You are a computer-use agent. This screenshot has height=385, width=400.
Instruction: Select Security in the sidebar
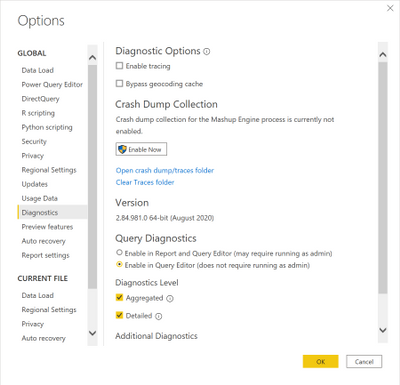click(x=34, y=142)
